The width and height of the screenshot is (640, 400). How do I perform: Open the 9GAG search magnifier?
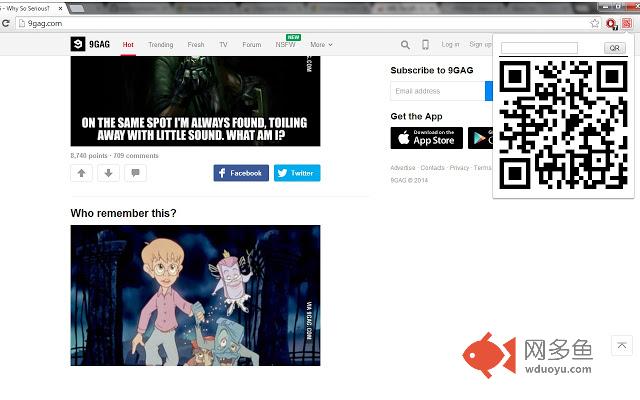point(405,44)
